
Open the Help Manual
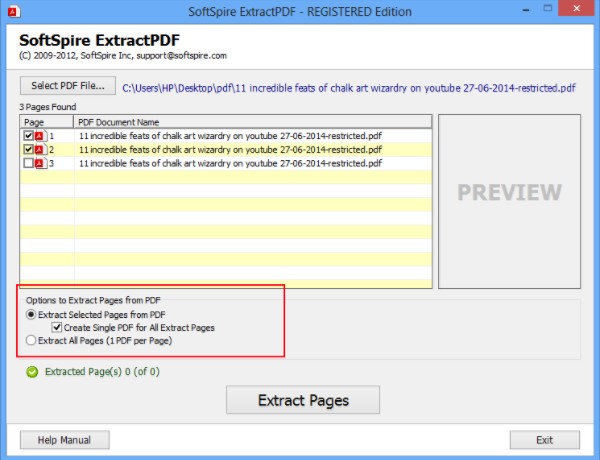(65, 440)
